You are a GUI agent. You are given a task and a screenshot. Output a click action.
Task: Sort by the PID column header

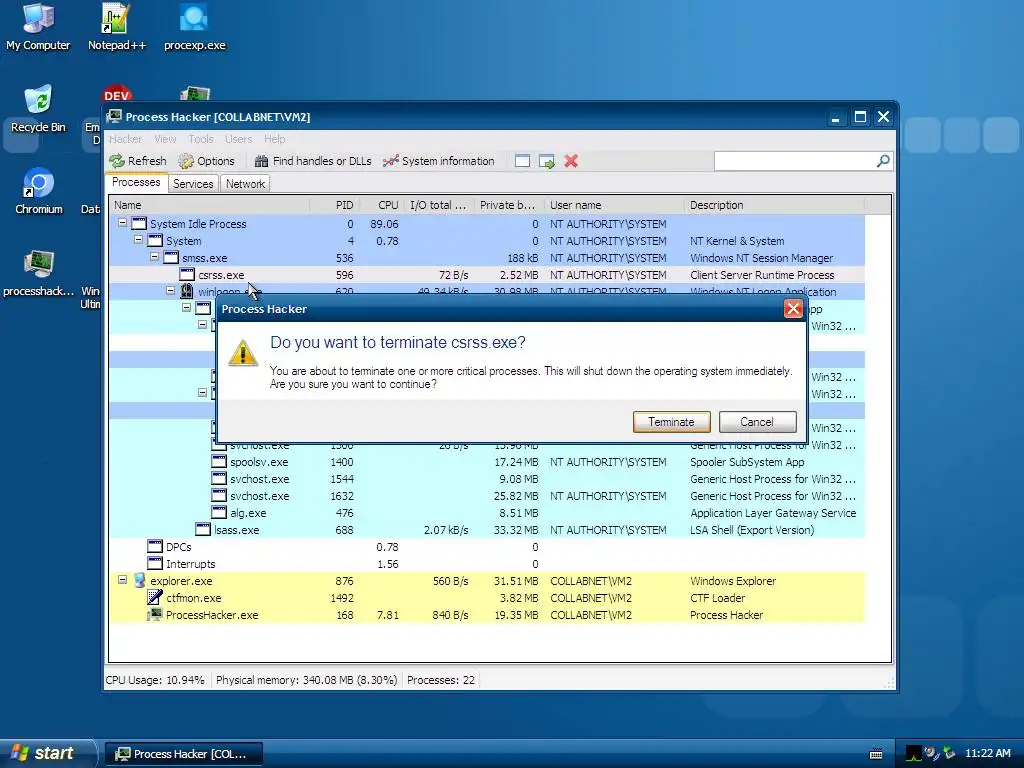pos(334,205)
